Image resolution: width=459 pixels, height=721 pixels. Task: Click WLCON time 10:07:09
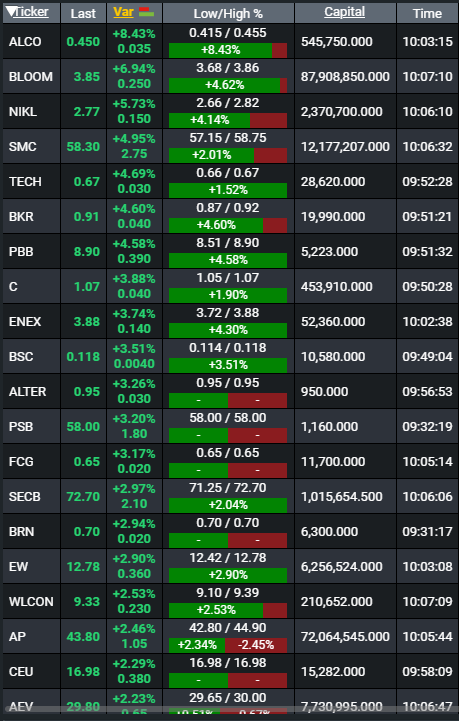coord(428,601)
